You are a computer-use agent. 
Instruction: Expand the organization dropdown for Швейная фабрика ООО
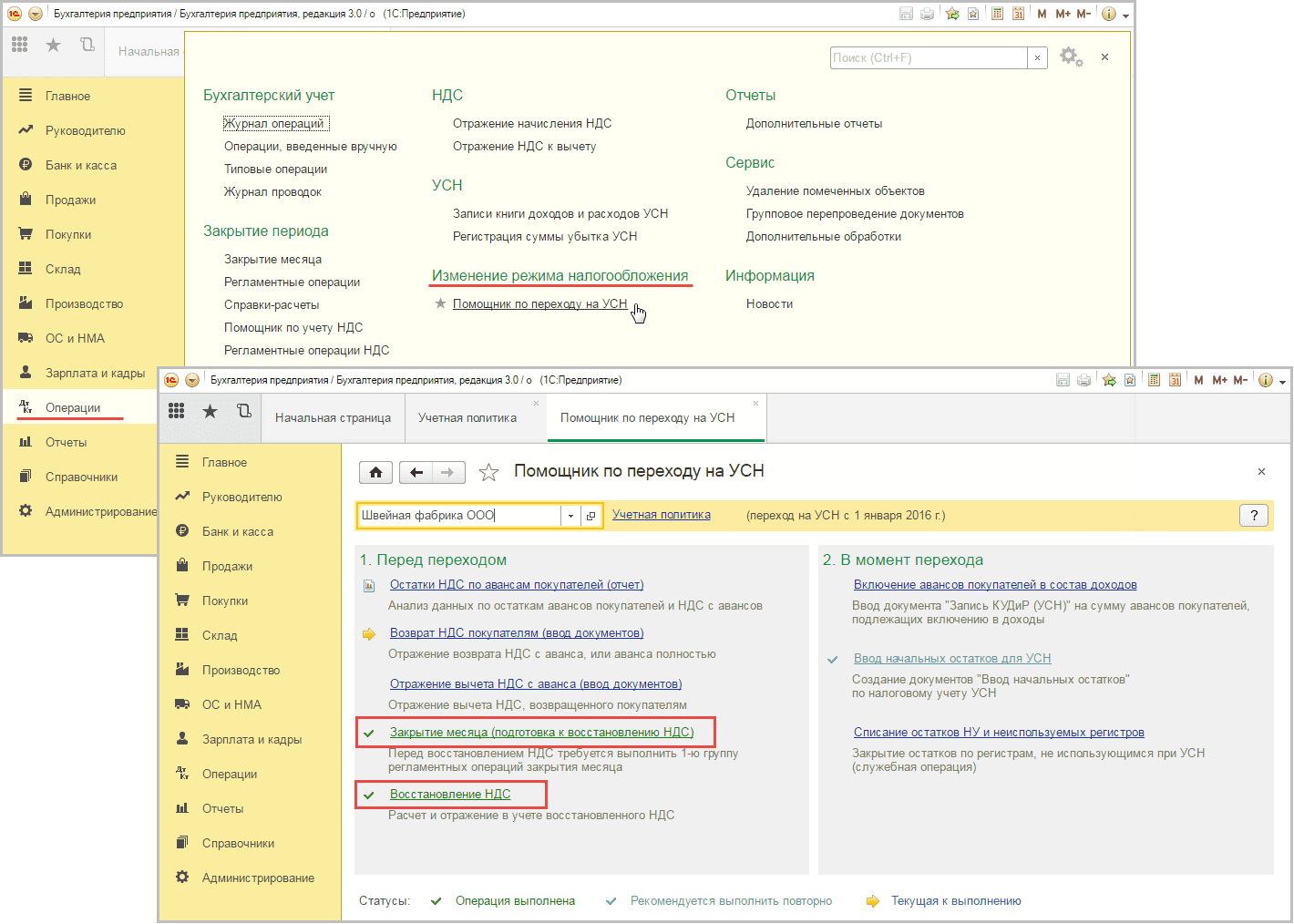click(x=570, y=516)
